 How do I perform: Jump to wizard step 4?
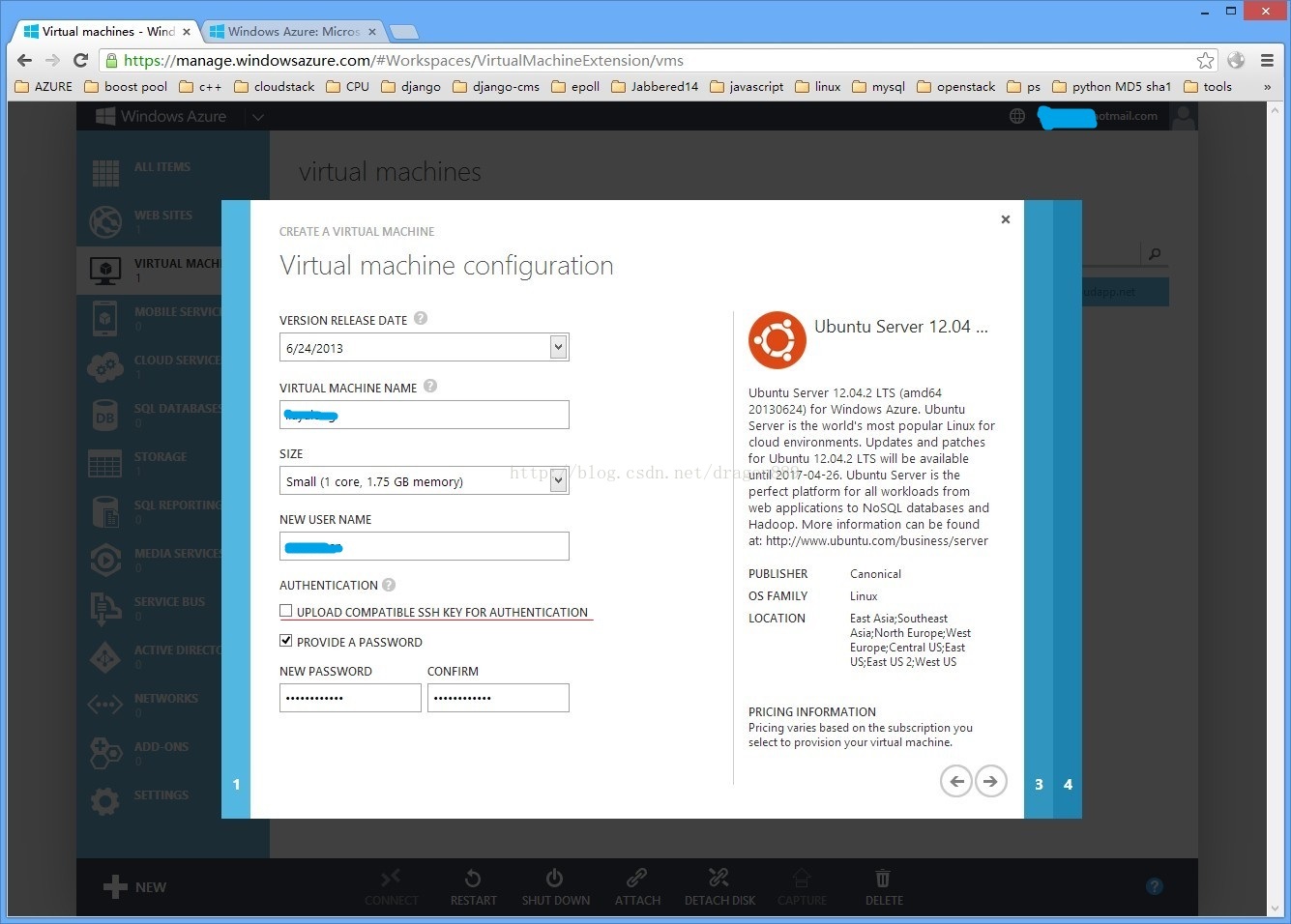(x=1068, y=509)
